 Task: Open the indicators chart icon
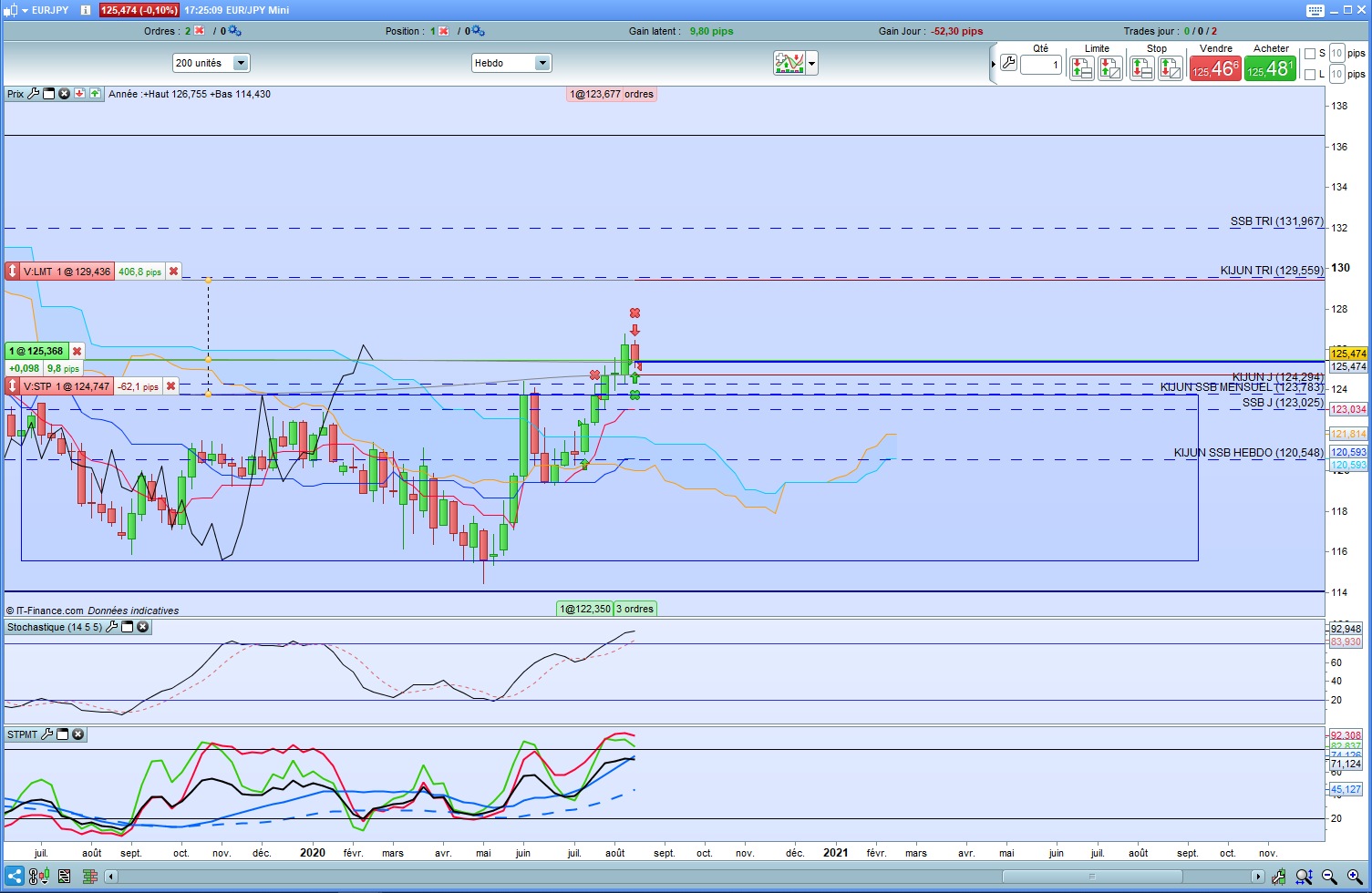789,63
